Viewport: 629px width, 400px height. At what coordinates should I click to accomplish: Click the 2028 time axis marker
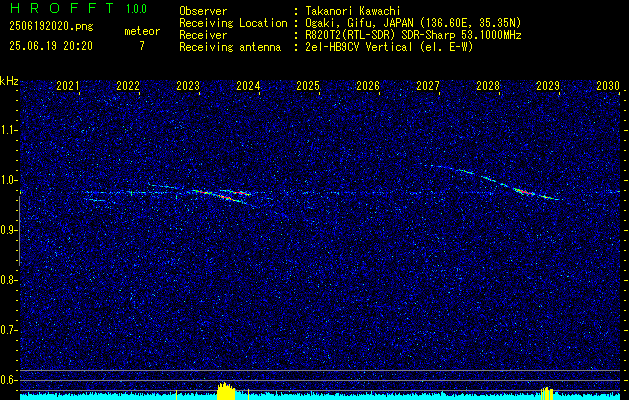tap(488, 86)
